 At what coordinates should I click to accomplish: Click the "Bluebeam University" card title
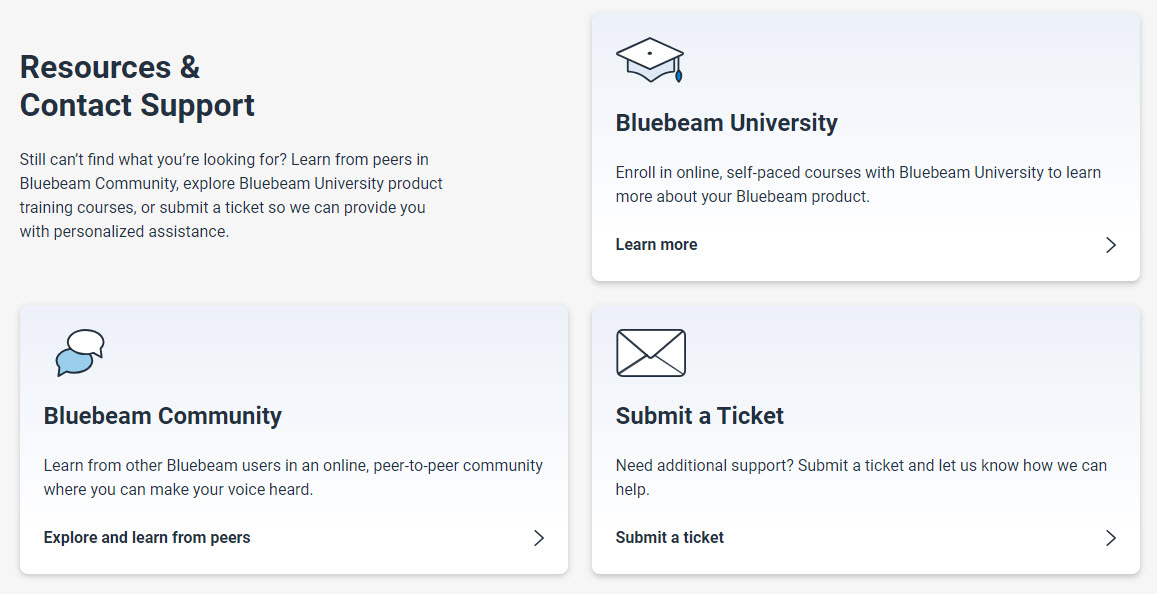(x=726, y=122)
